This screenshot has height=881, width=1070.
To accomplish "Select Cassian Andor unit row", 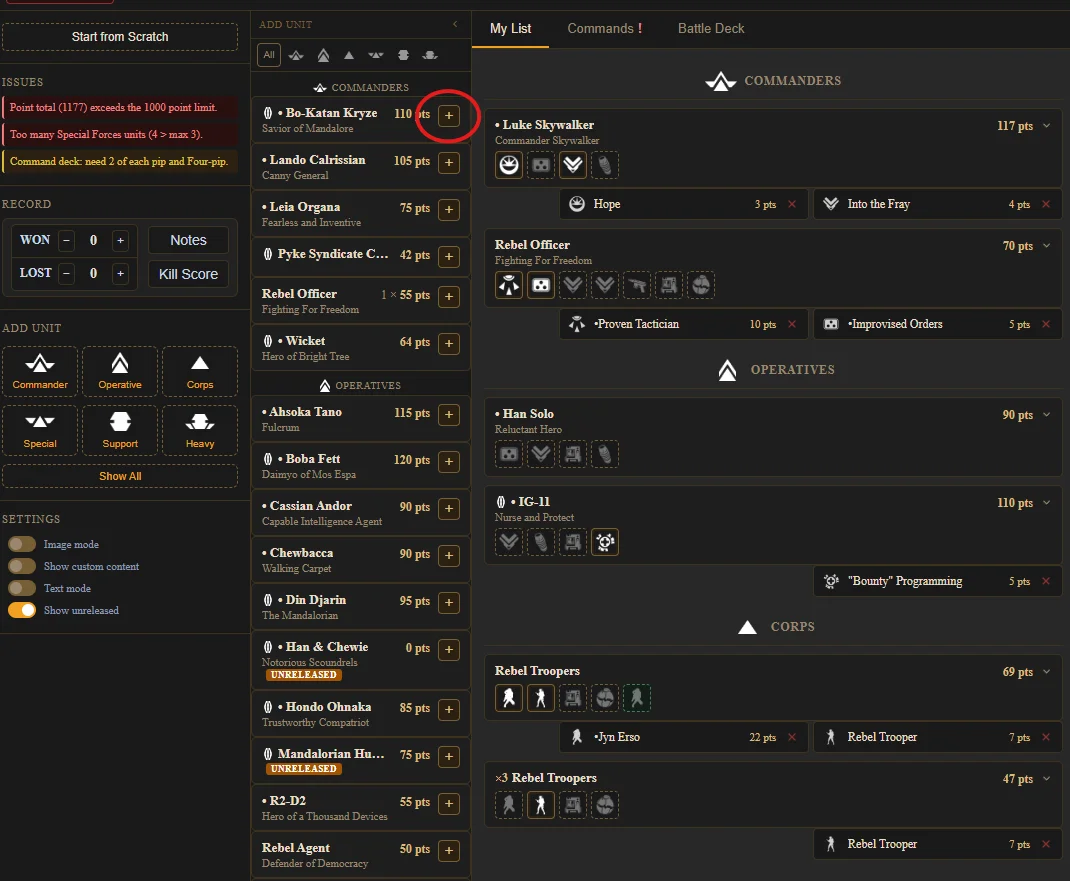I will [x=361, y=513].
